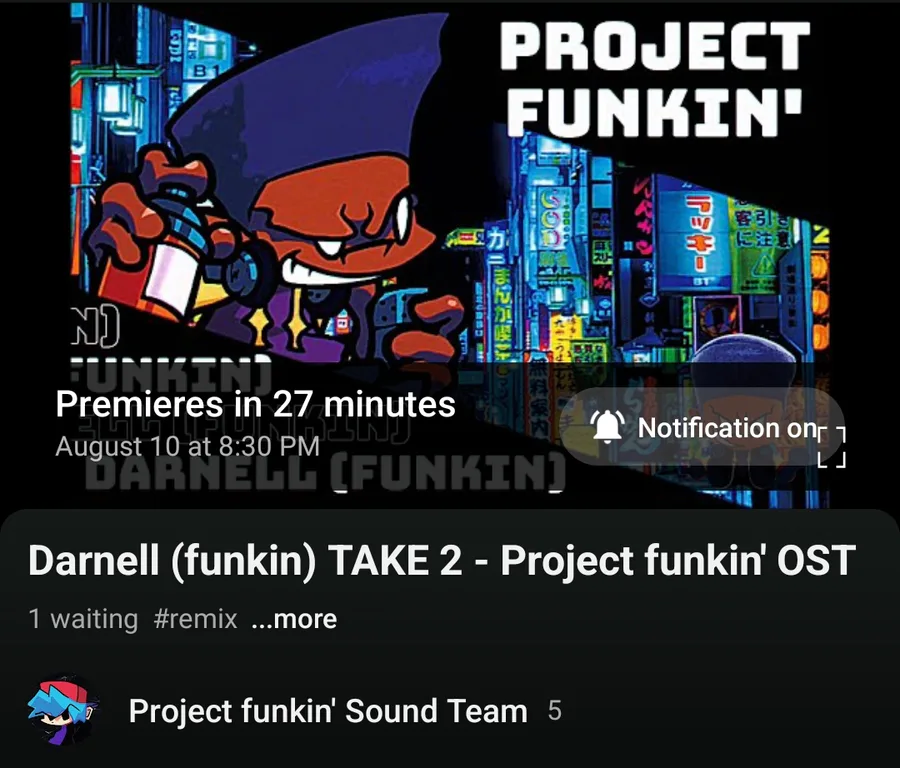Tap the 1 waiting viewer count
Screen dimensions: 900x768
click(83, 619)
